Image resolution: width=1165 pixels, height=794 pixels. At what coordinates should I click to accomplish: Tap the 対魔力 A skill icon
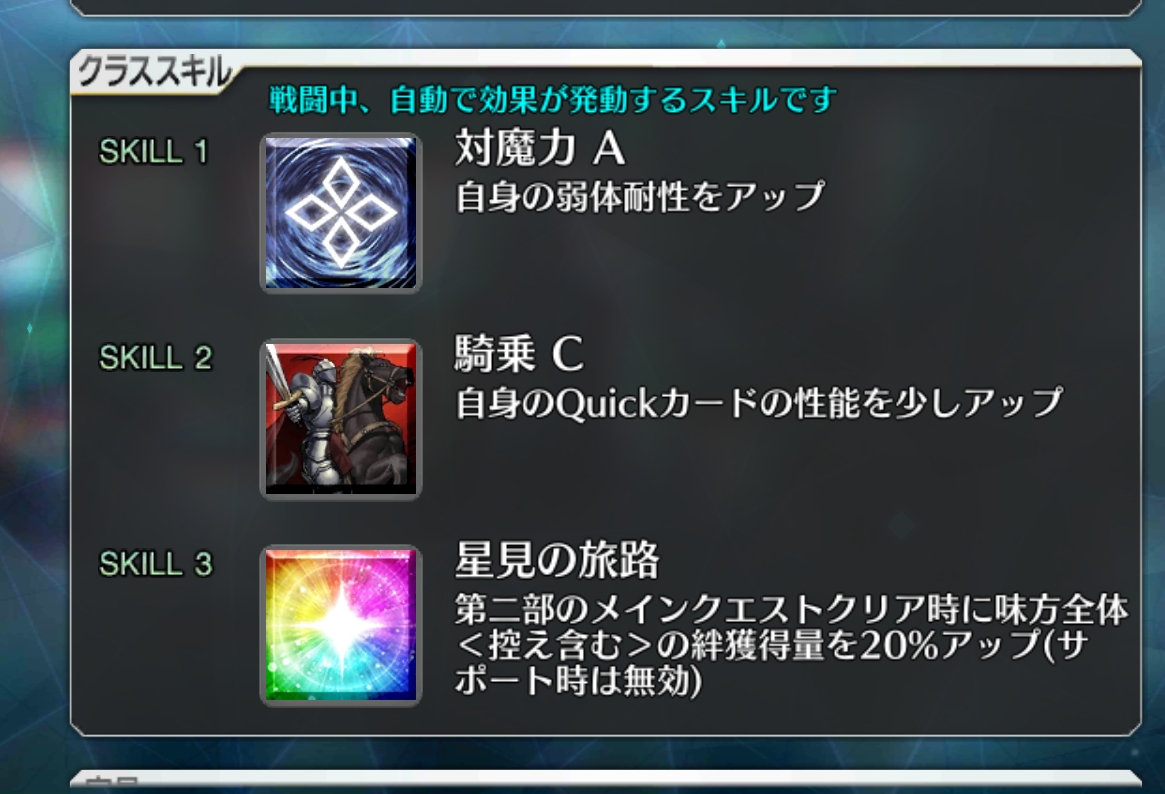click(341, 213)
